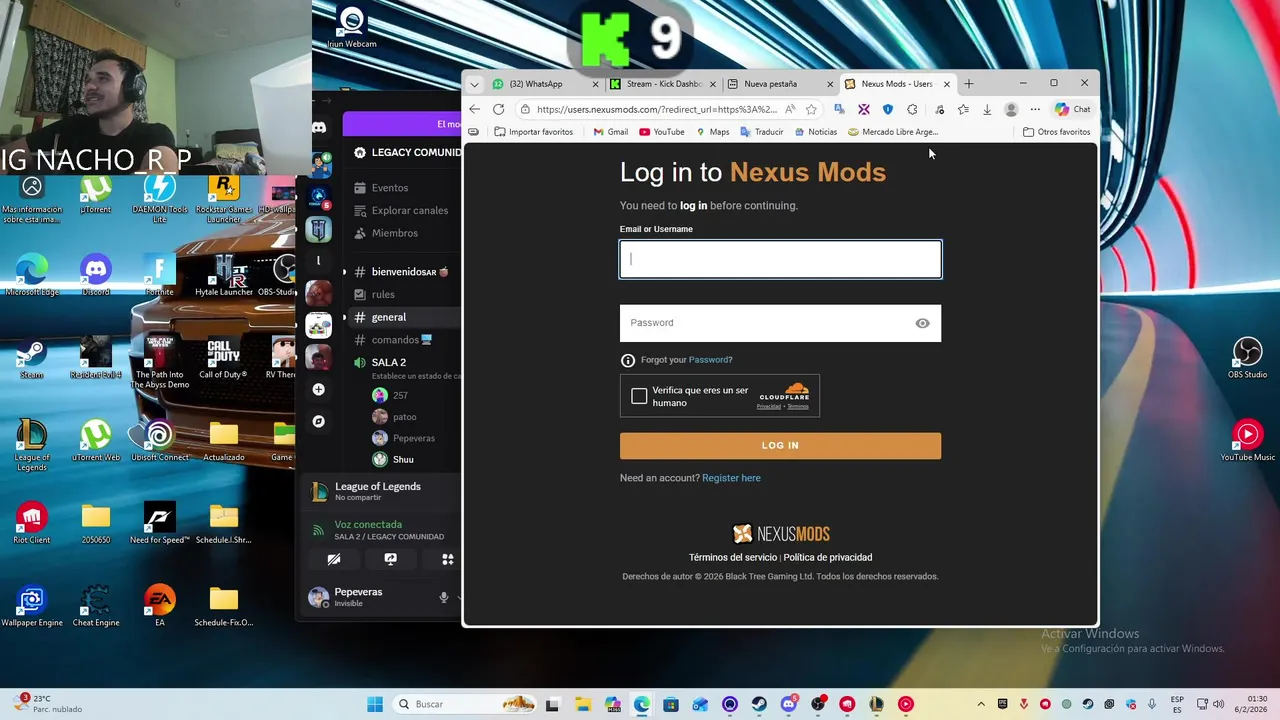The image size is (1280, 720).
Task: Select the Wallpaper Engine desktop icon
Action: pyautogui.click(x=32, y=606)
